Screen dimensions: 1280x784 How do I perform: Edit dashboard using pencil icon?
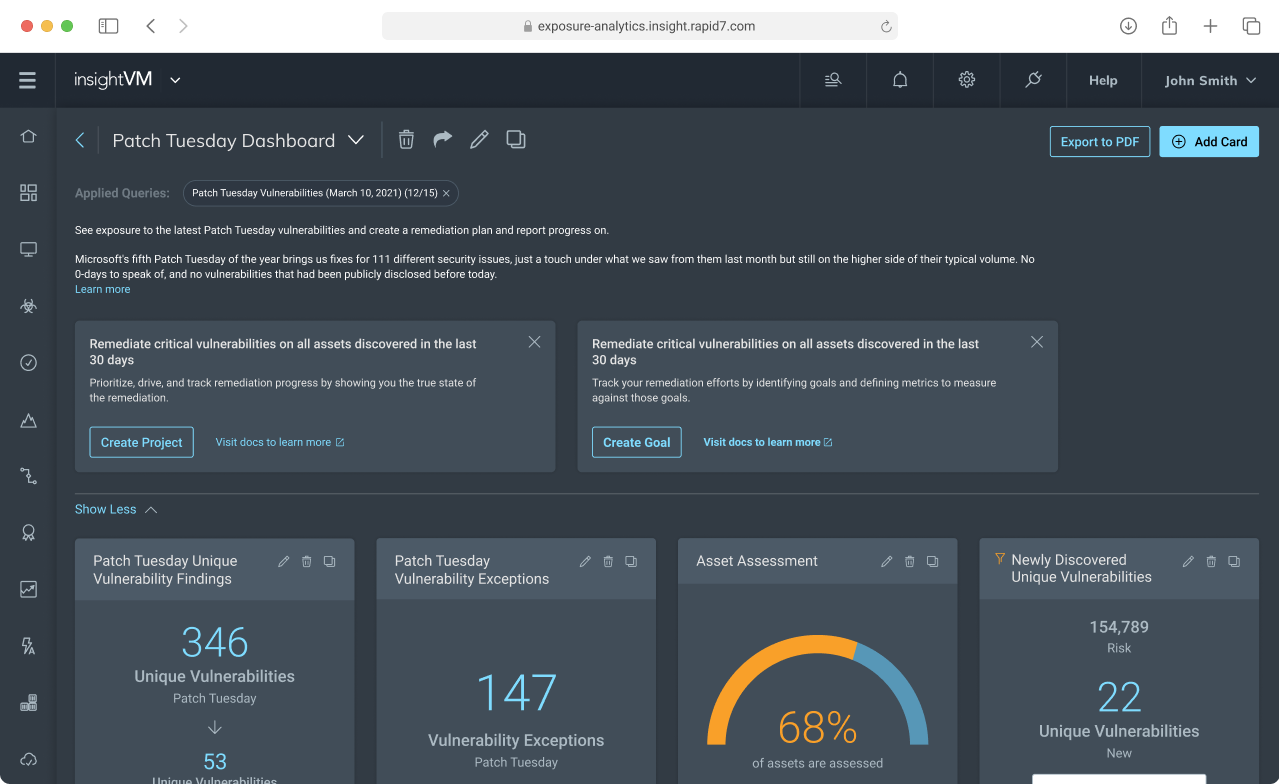pyautogui.click(x=479, y=140)
